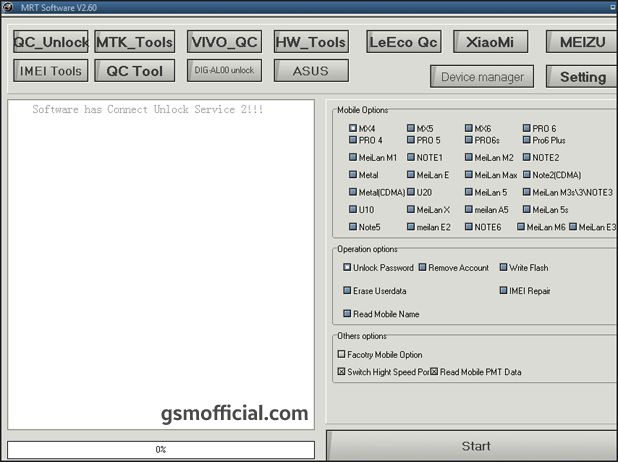The height and width of the screenshot is (462, 618).
Task: Select the MeiLan Max checkbox
Action: [469, 174]
